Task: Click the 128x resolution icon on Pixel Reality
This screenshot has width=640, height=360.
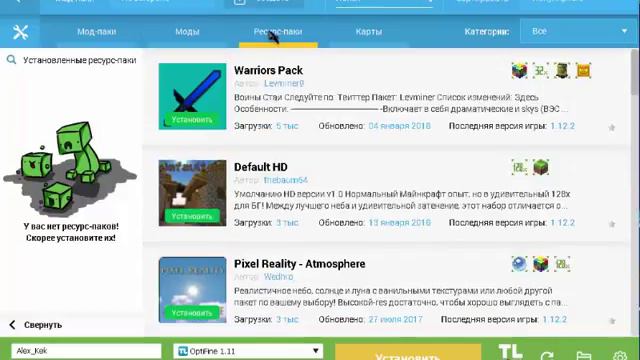Action: coord(562,264)
